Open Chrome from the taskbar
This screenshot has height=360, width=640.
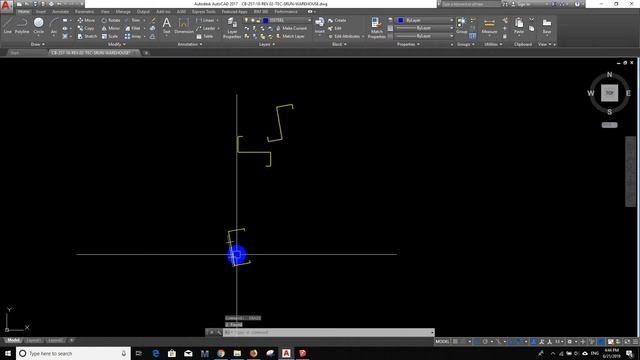click(221, 353)
